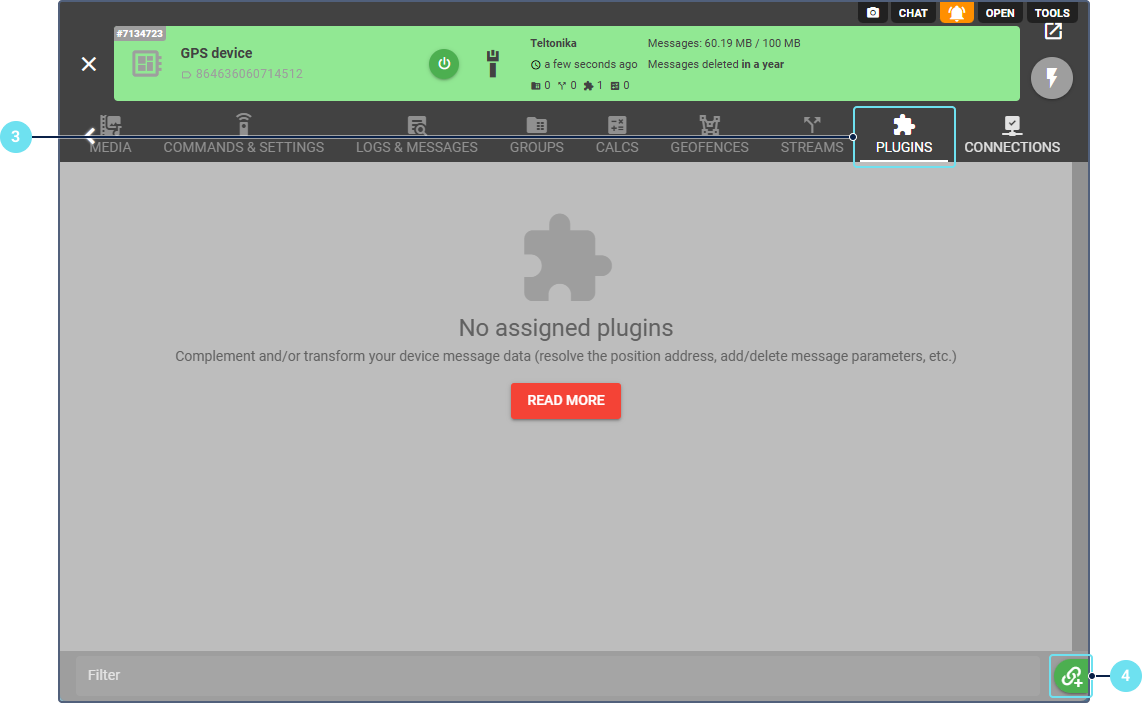The width and height of the screenshot is (1142, 704).
Task: Open the OPEN menu
Action: (1000, 13)
